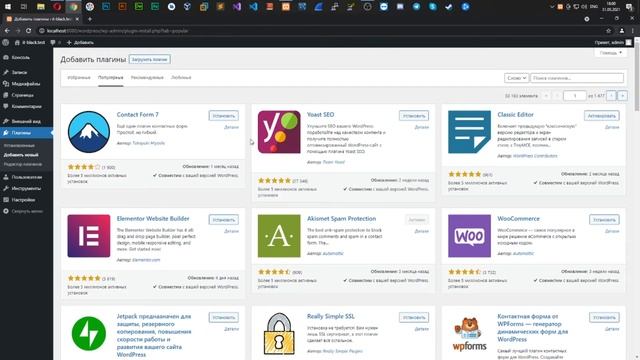Click the WordPress logo in the admin bar

pyautogui.click(x=6, y=42)
